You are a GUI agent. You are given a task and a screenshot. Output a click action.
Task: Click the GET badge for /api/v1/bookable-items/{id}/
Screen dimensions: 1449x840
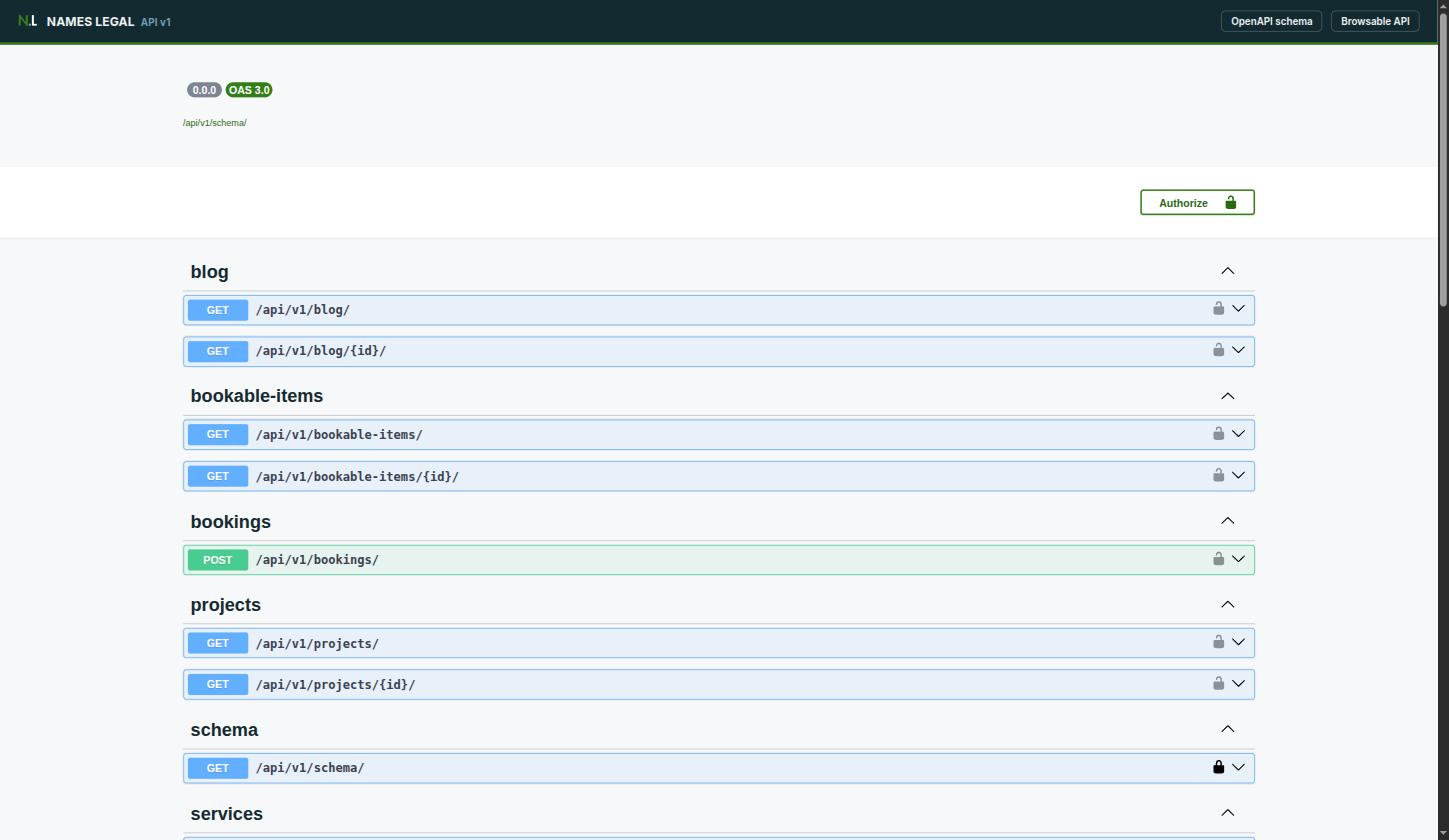(x=217, y=476)
